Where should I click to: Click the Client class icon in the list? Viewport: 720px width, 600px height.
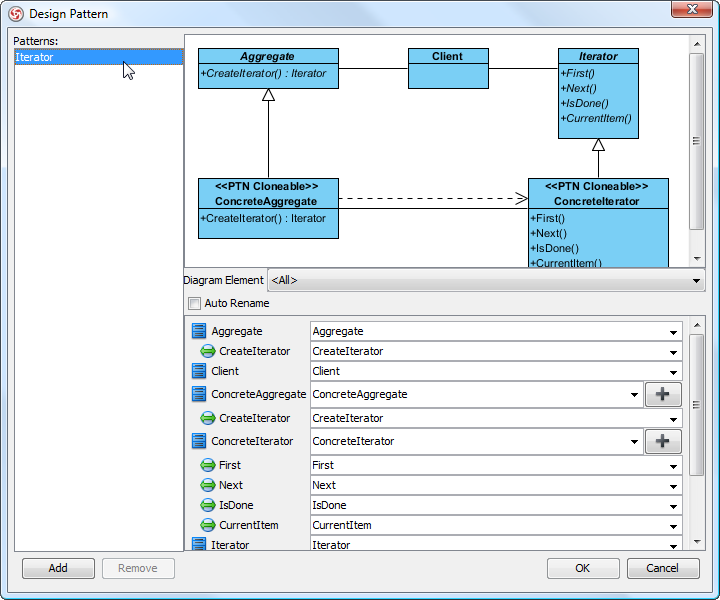click(x=199, y=371)
